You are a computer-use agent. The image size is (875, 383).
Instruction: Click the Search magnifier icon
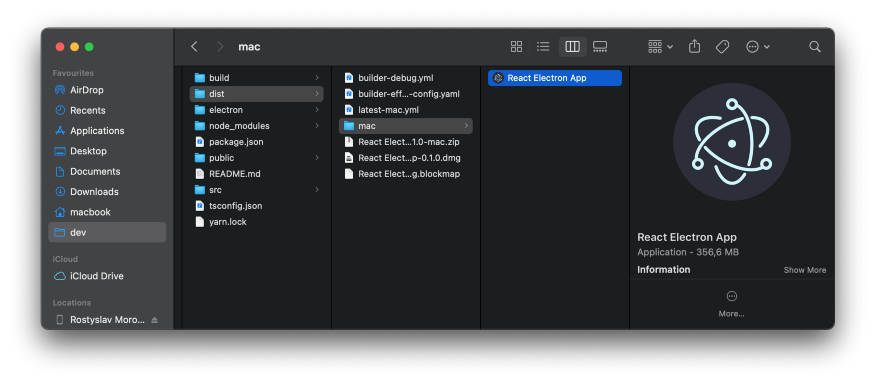[x=815, y=47]
